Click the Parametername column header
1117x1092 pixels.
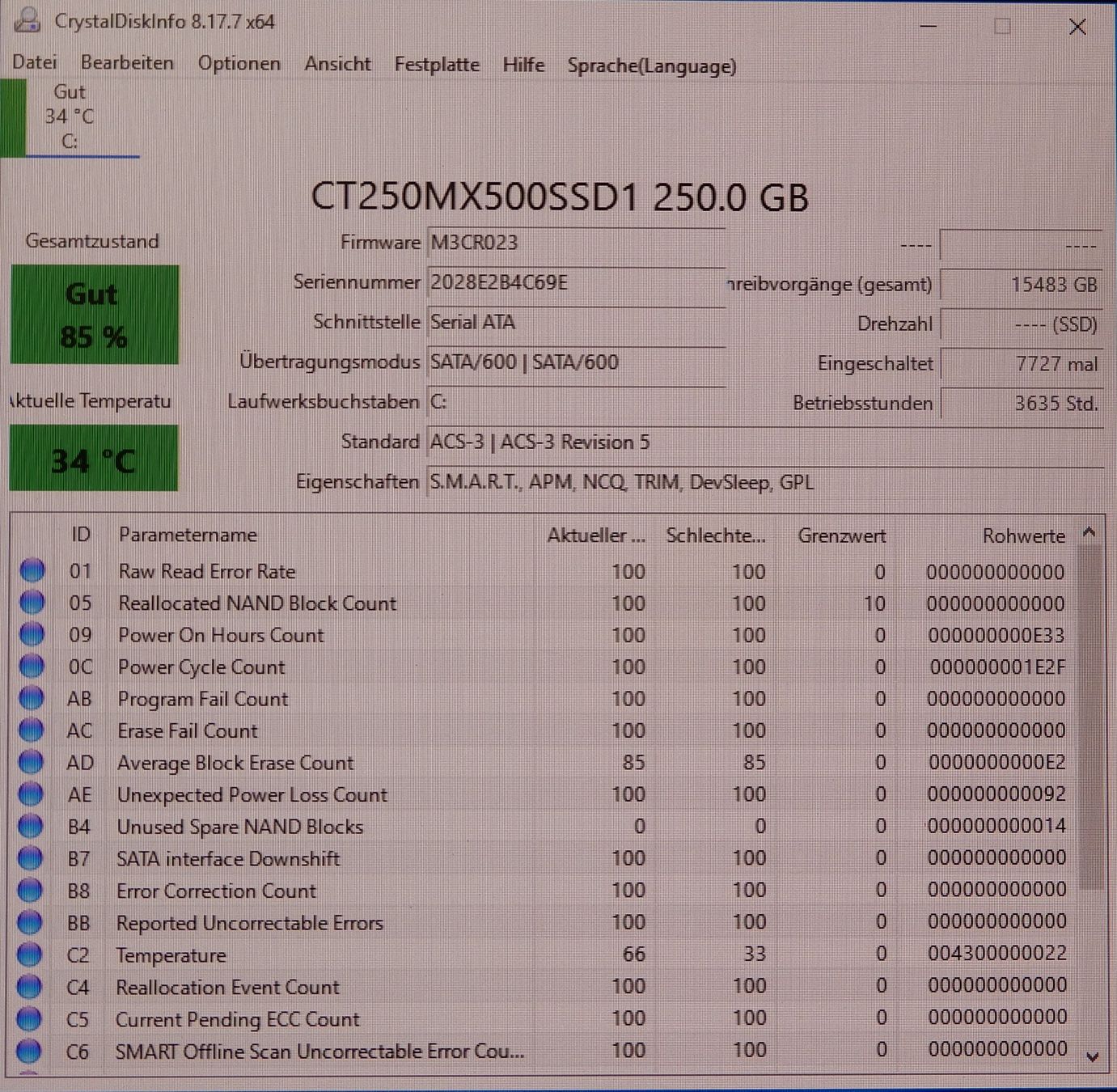click(188, 535)
